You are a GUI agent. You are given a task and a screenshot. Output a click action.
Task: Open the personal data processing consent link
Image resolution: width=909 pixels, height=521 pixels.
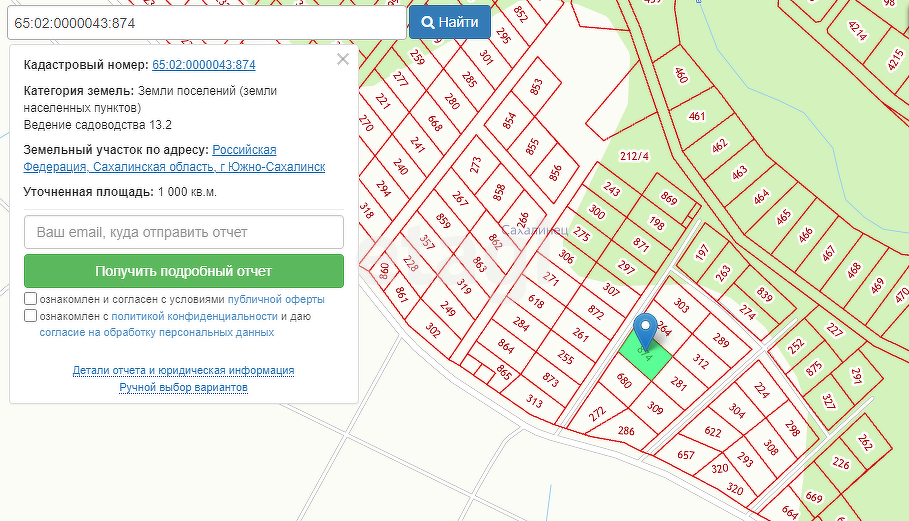[156, 332]
